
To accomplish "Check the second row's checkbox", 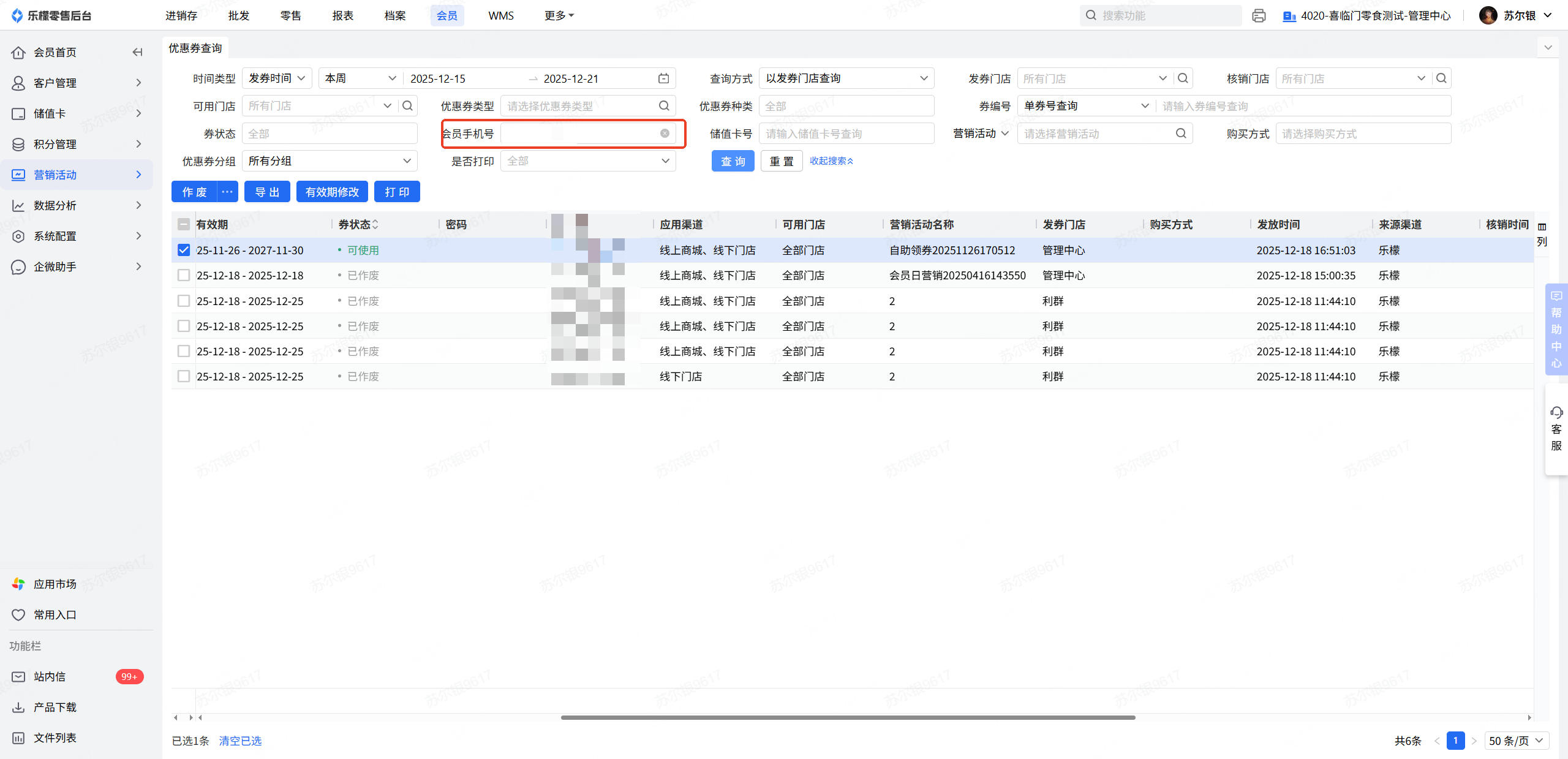I will click(x=184, y=276).
